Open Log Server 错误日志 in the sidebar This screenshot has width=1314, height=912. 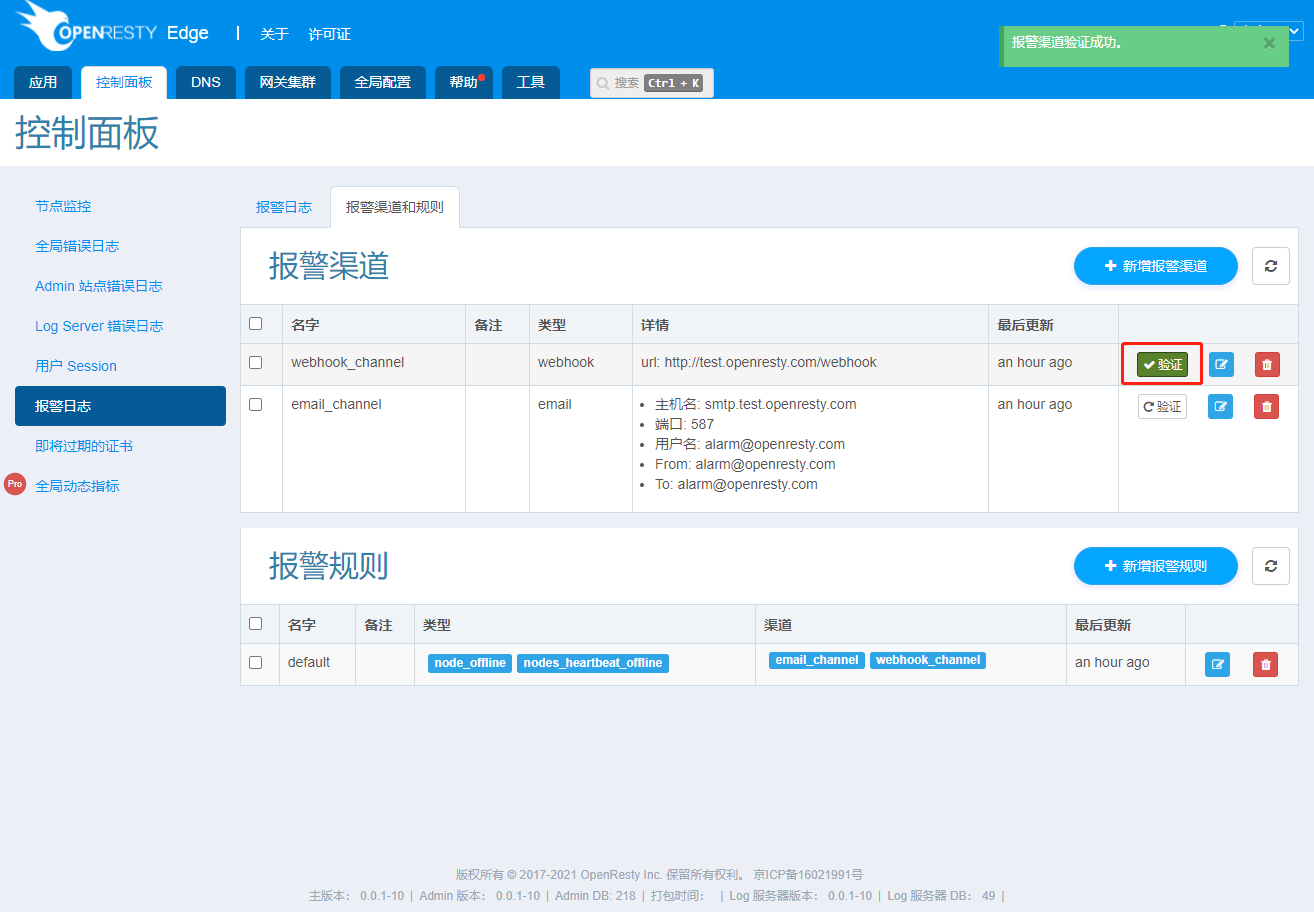click(99, 326)
